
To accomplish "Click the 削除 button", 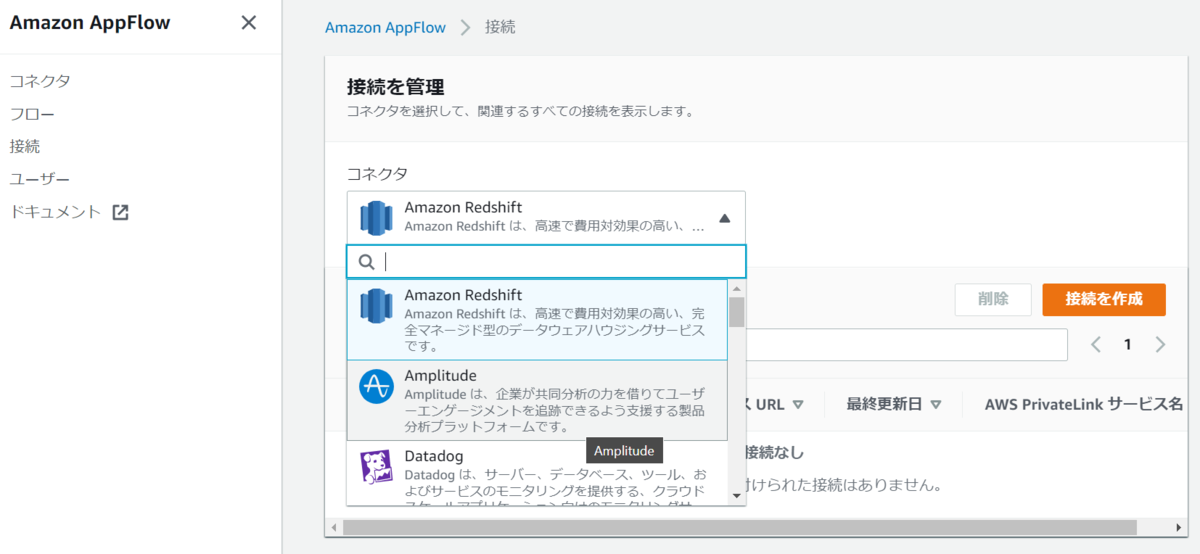I will 993,299.
